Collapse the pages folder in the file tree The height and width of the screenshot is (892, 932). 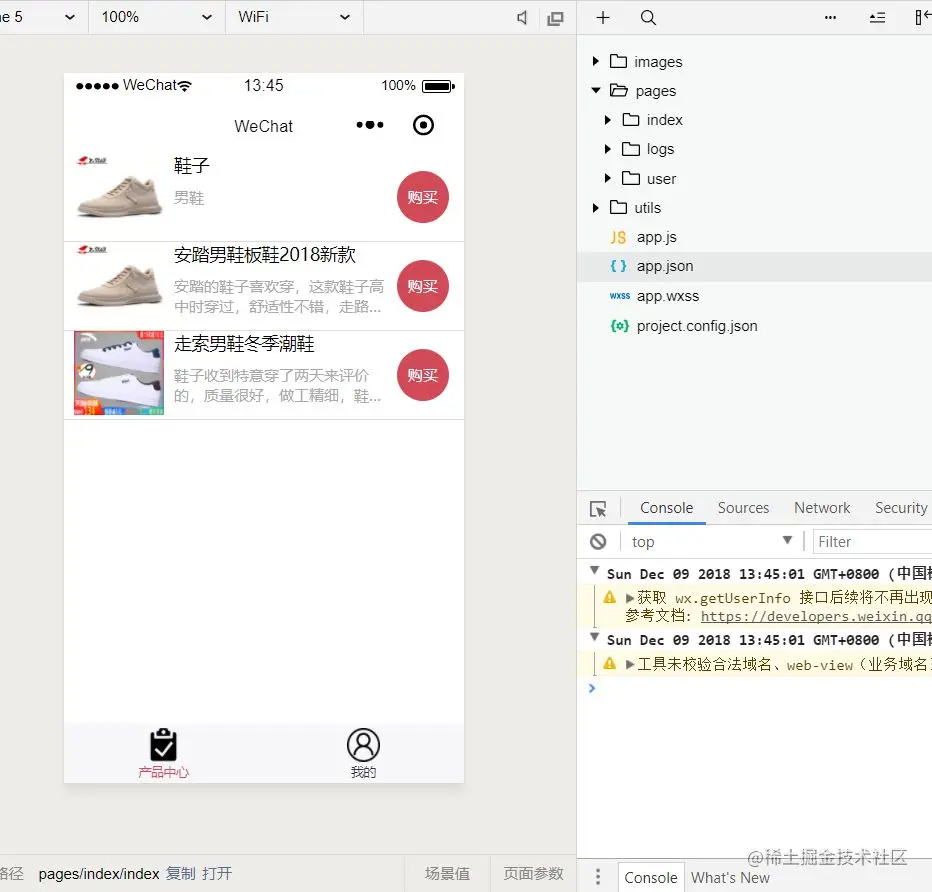pyautogui.click(x=597, y=90)
